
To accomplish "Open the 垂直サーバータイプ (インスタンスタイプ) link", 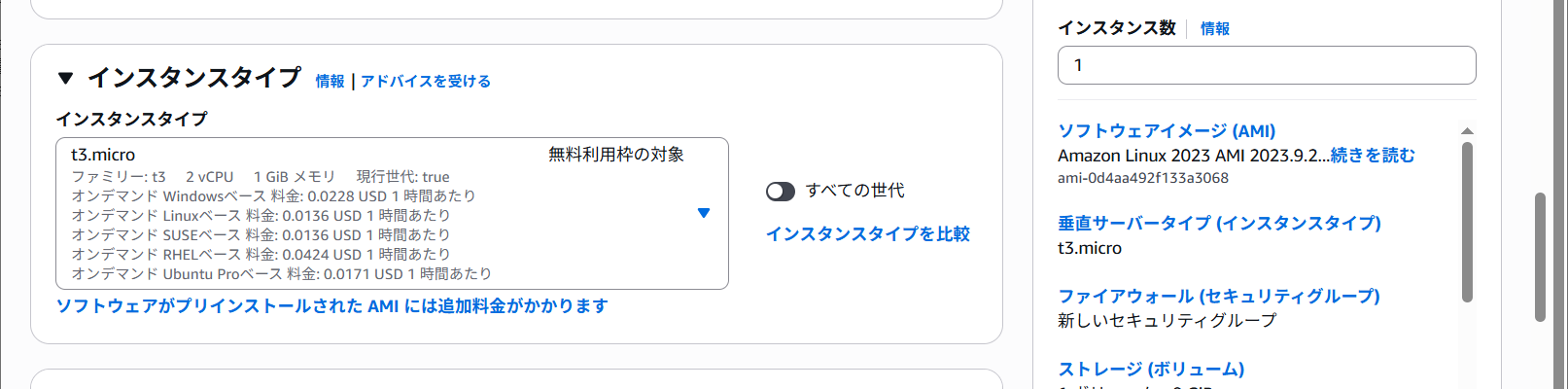I will point(1219,224).
